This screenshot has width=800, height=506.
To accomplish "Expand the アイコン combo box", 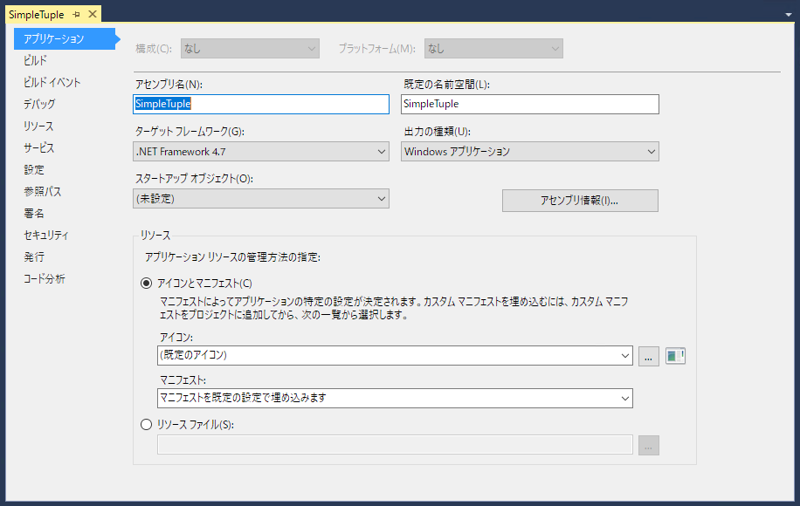I will coord(625,356).
